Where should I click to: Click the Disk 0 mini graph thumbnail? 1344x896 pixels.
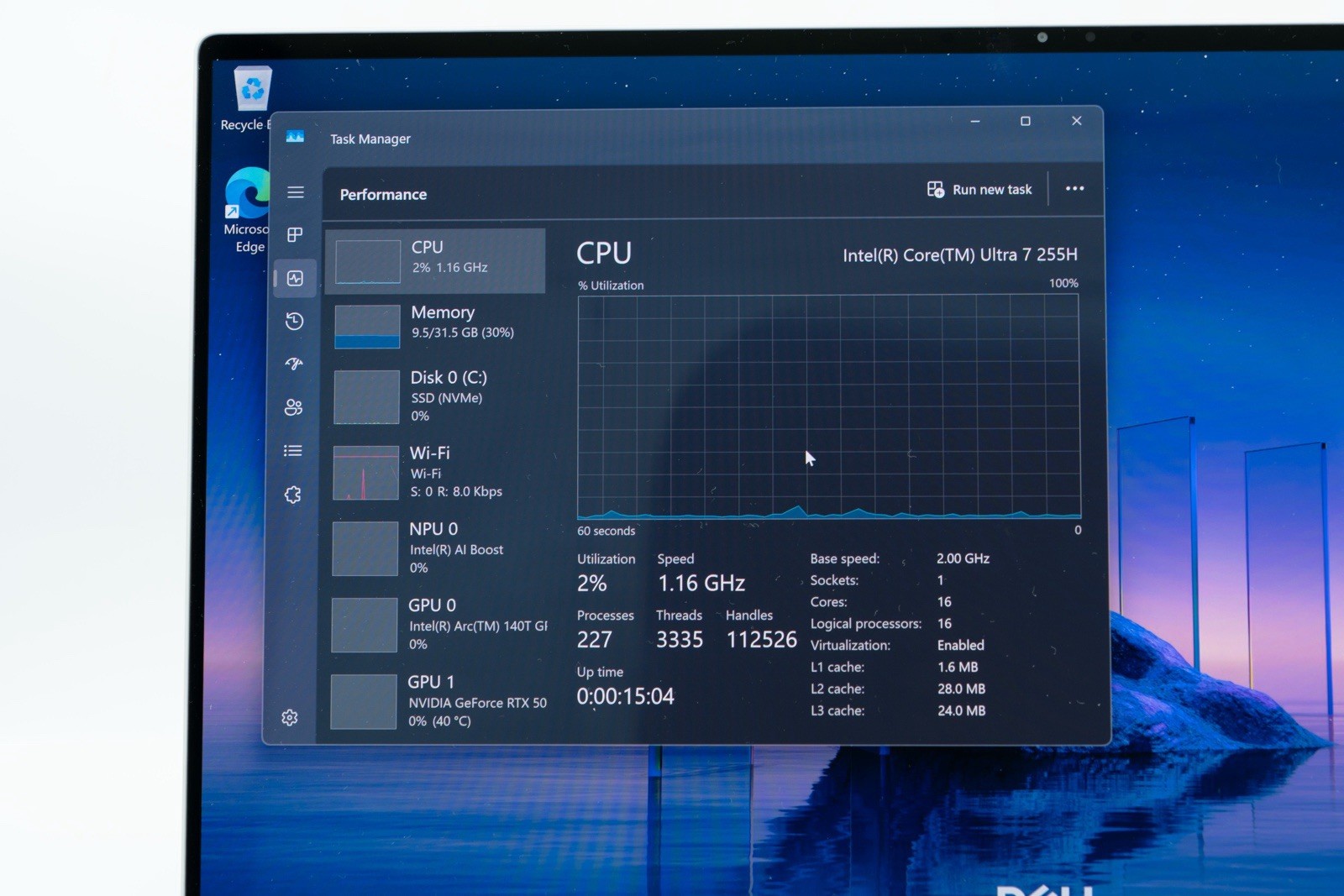[366, 397]
